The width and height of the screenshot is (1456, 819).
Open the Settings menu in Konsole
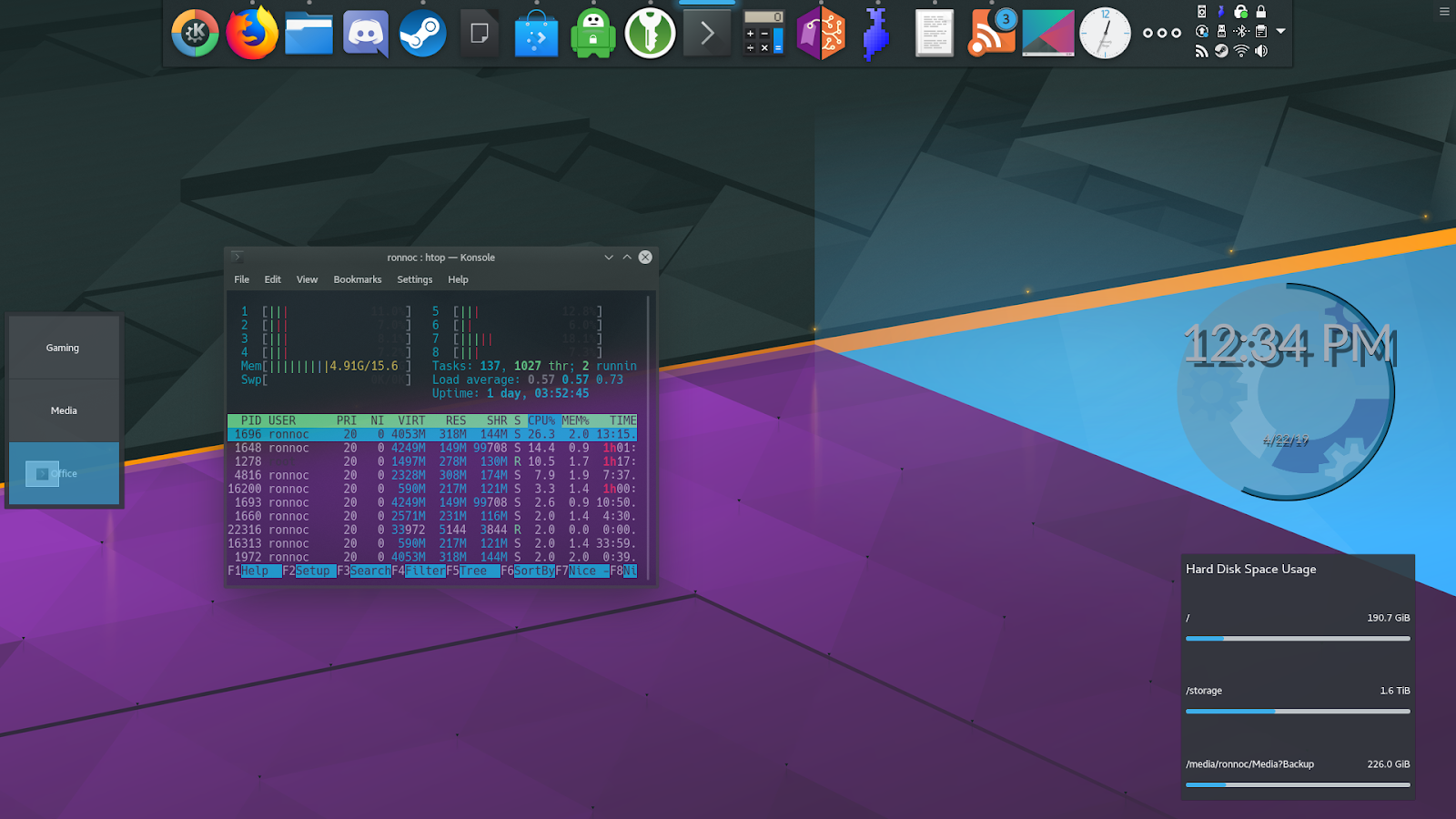coord(414,279)
